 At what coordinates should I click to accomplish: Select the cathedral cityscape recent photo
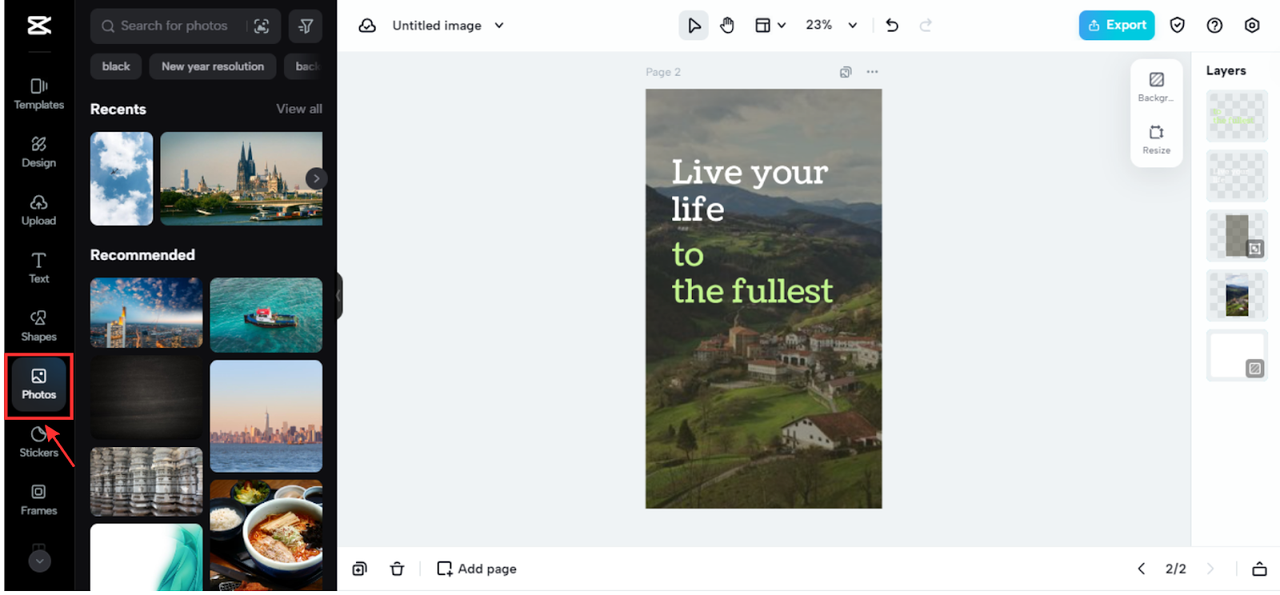pos(241,178)
